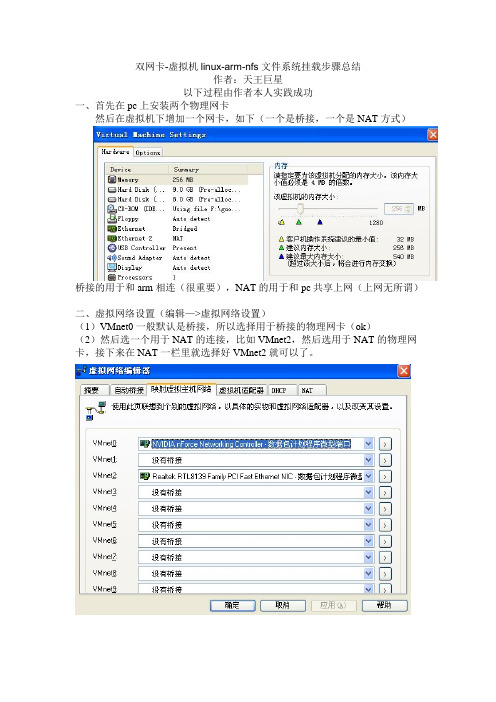Open VMnet8 arrow button settings
This screenshot has height=702, width=496.
coord(385,574)
